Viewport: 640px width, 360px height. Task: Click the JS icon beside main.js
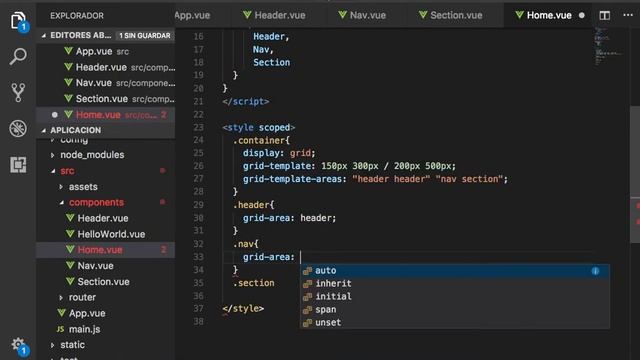click(60, 329)
